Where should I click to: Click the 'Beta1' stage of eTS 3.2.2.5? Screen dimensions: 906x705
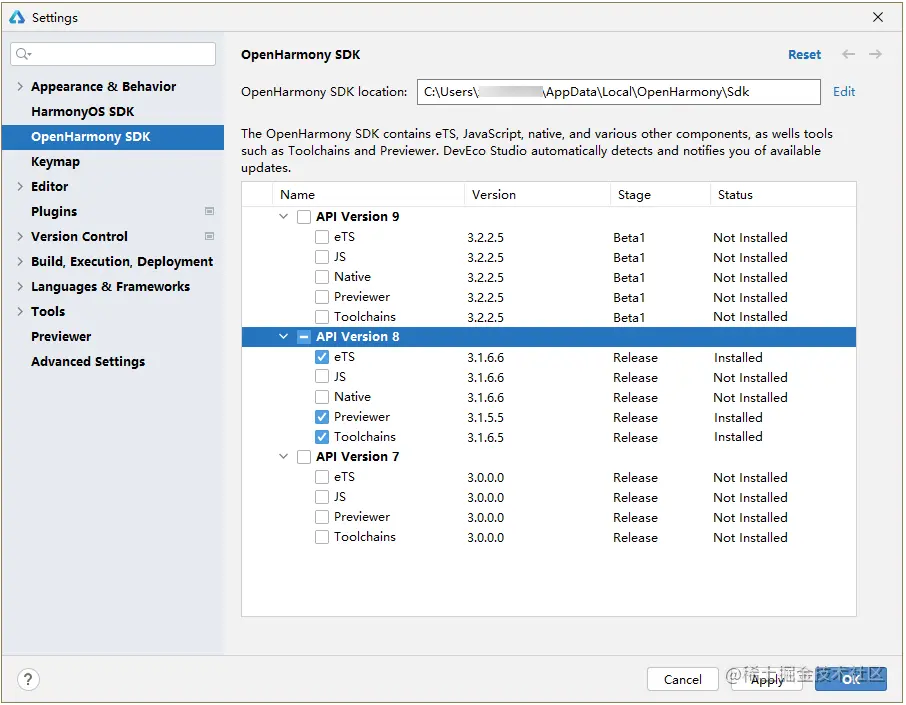[629, 238]
